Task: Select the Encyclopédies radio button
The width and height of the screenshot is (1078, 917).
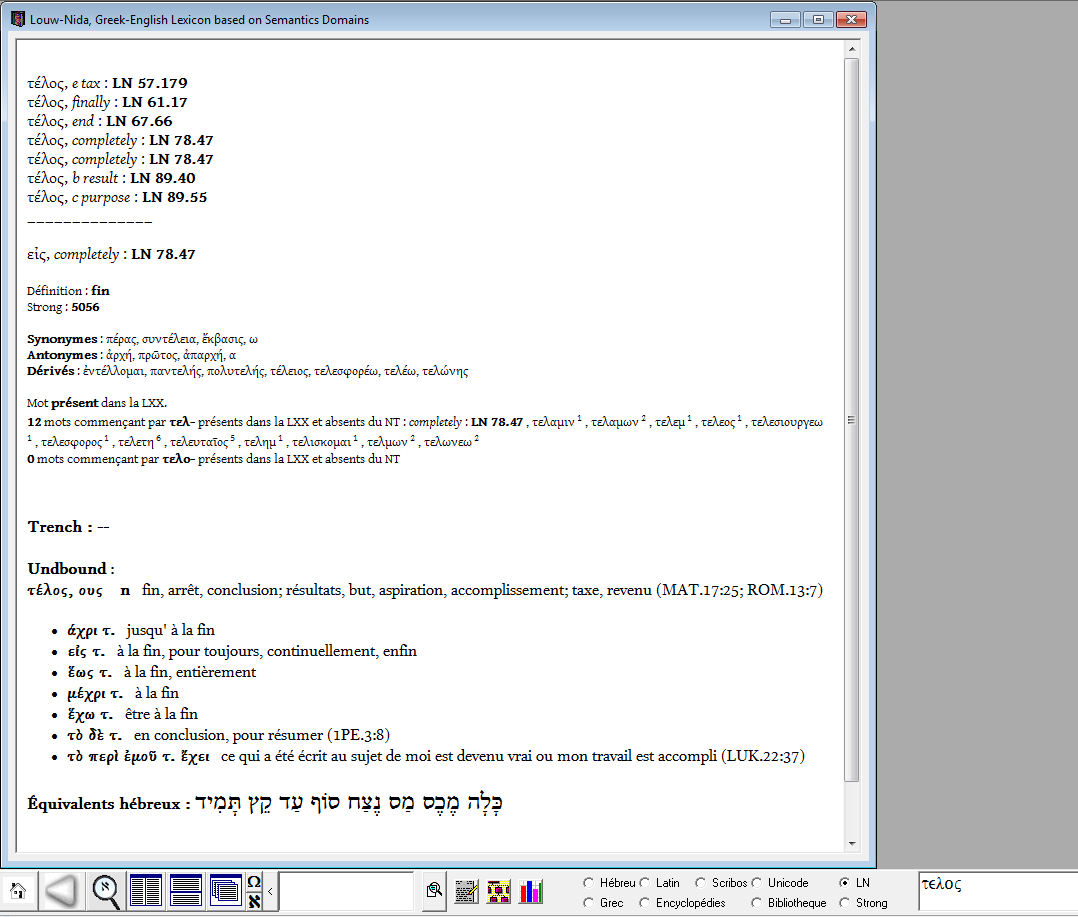Action: pyautogui.click(x=644, y=903)
